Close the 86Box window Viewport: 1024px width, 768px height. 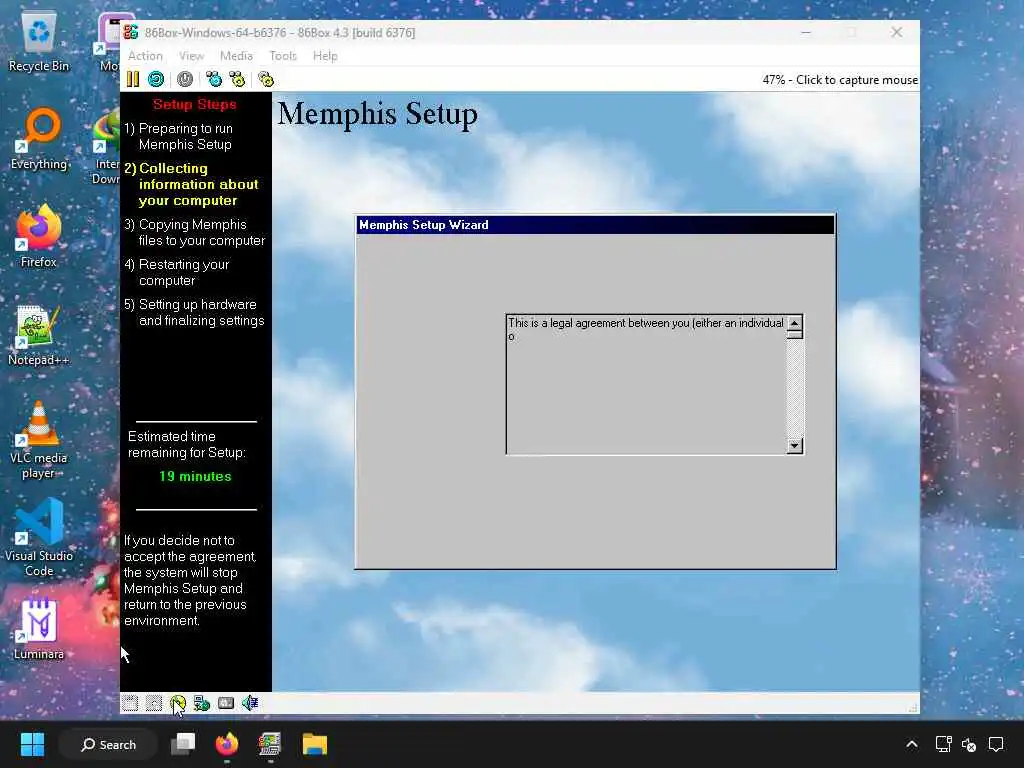click(x=897, y=32)
